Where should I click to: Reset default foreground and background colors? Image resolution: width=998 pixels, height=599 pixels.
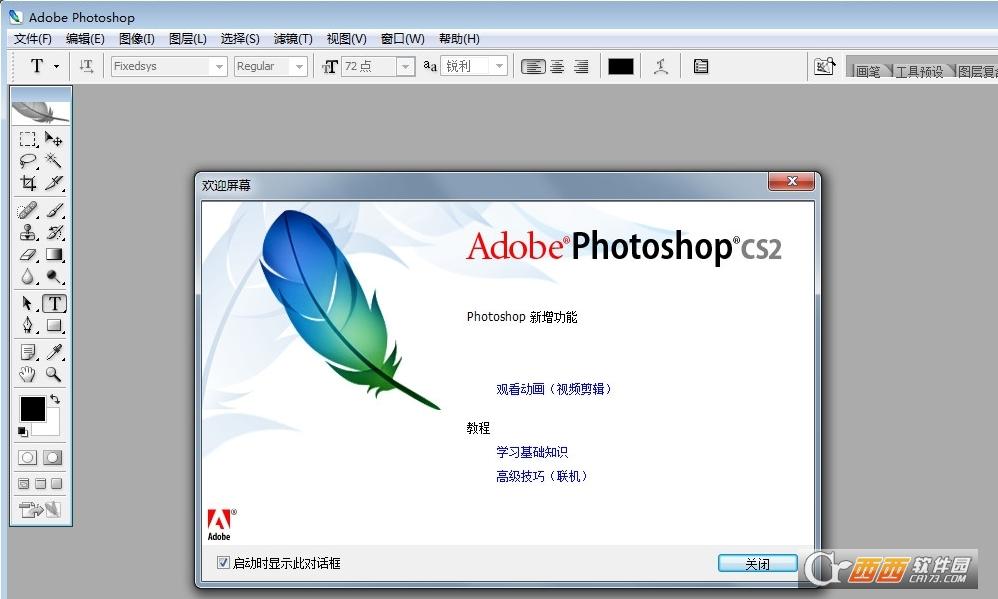tap(23, 432)
